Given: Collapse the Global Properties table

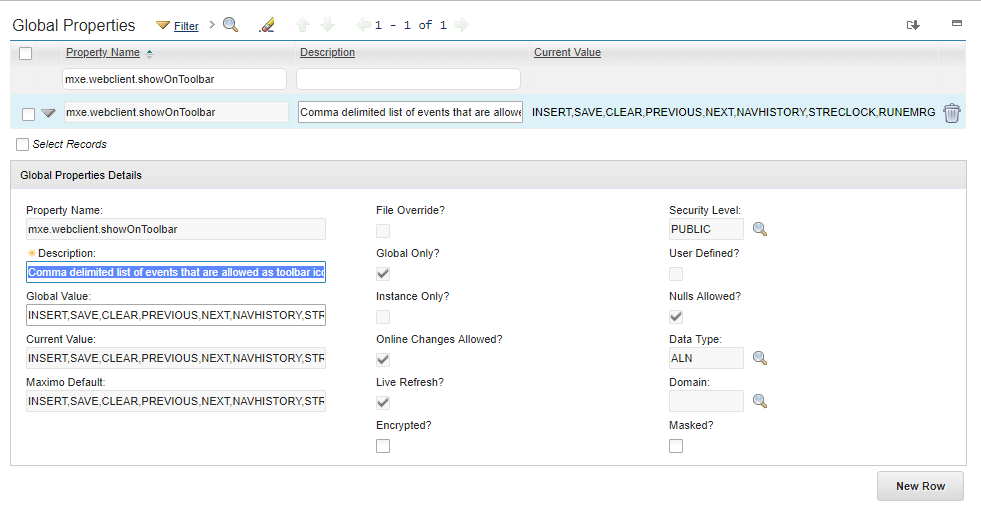Looking at the screenshot, I should (957, 23).
